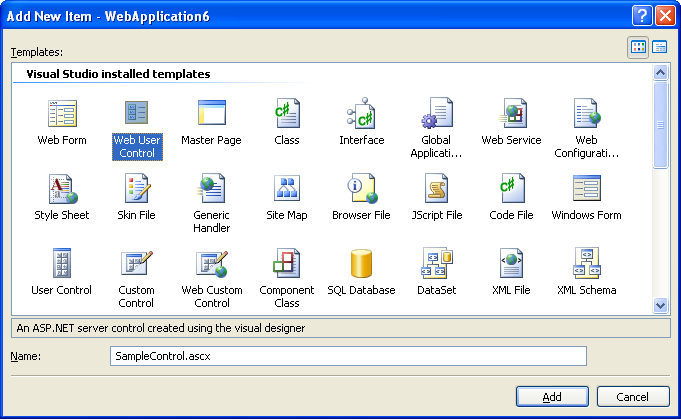The height and width of the screenshot is (420, 681).
Task: Click the Name text field
Action: coord(347,356)
